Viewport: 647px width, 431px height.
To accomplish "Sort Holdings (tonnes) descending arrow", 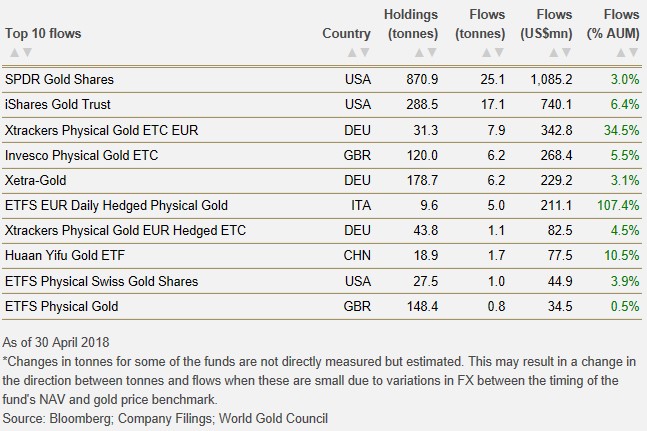I will [432, 52].
